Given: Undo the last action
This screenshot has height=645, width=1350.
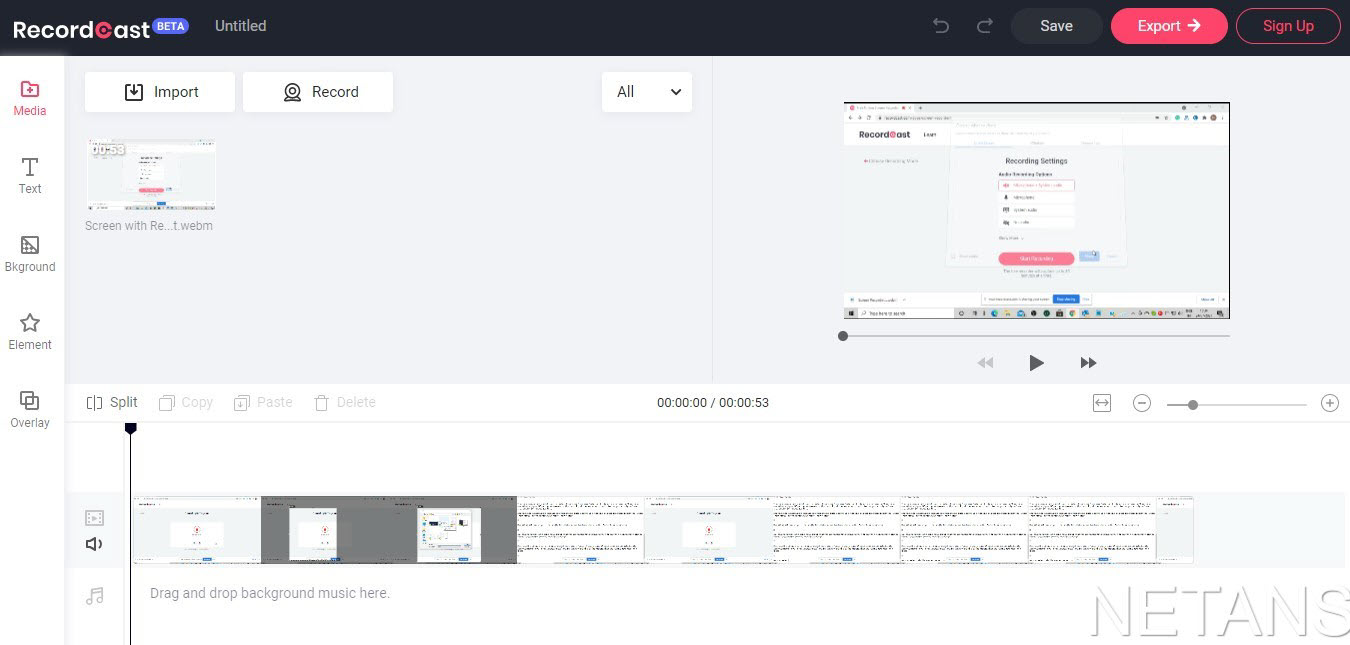Looking at the screenshot, I should 941,26.
